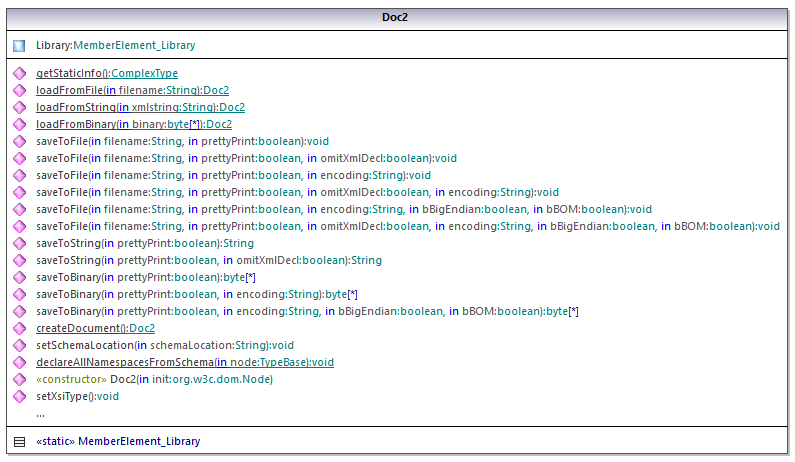
Task: Expand hidden operations via the ellipsis
Action: click(40, 413)
